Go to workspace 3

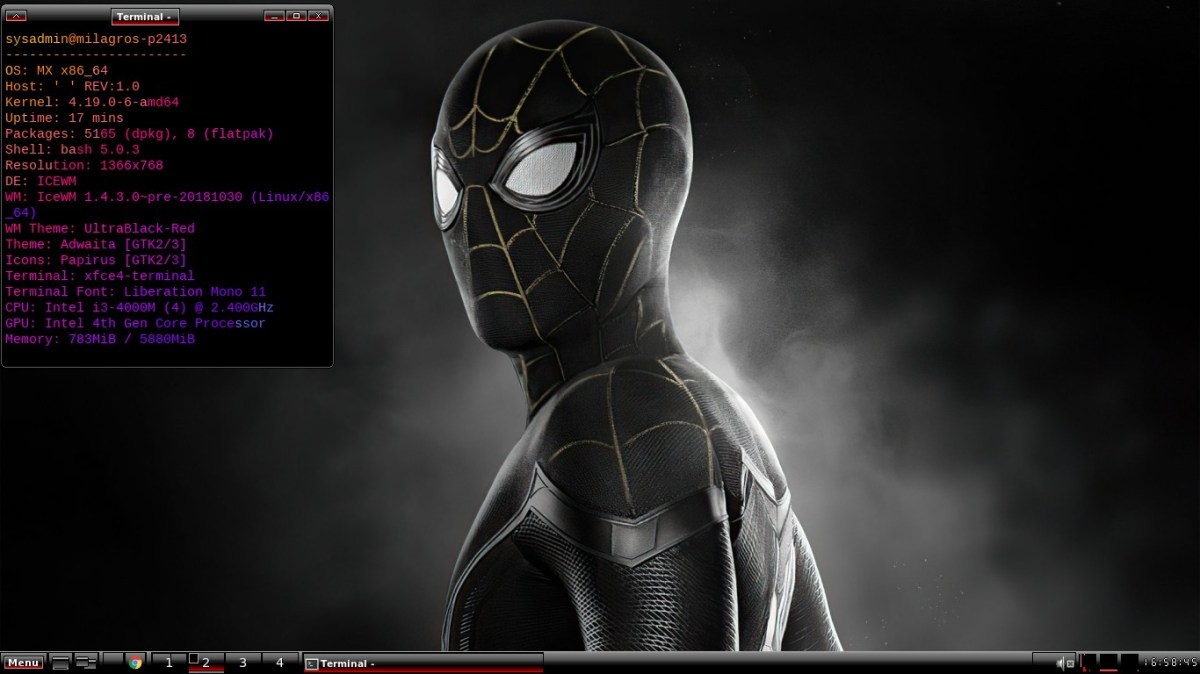point(242,662)
